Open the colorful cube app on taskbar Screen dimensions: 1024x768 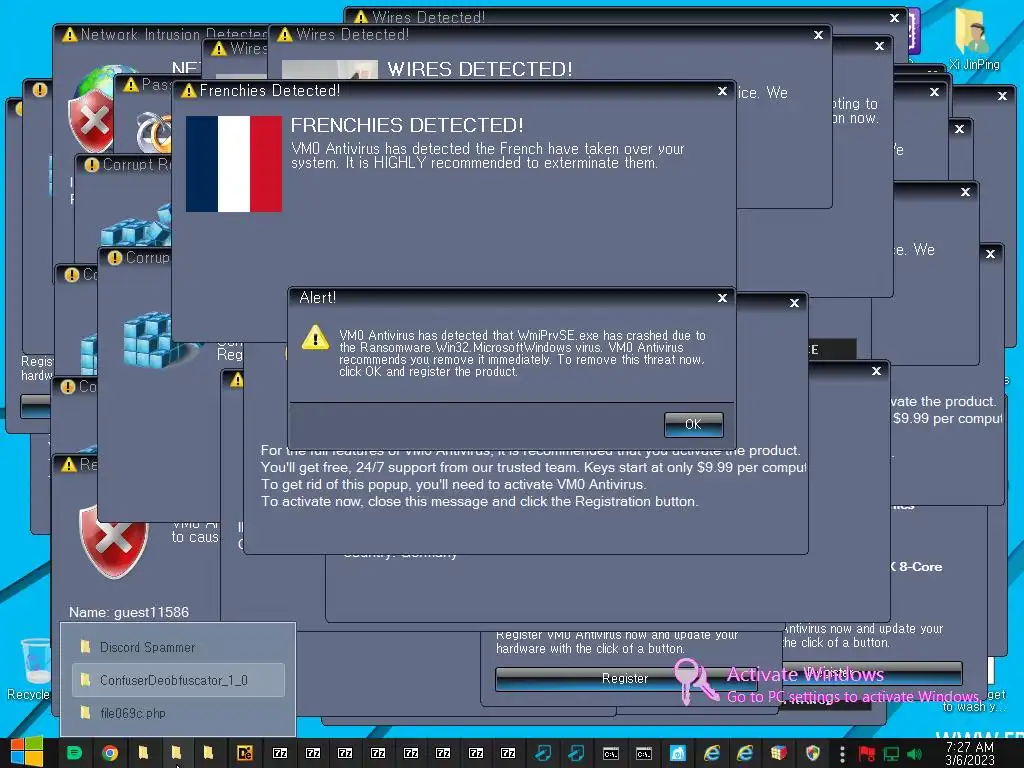[x=778, y=753]
